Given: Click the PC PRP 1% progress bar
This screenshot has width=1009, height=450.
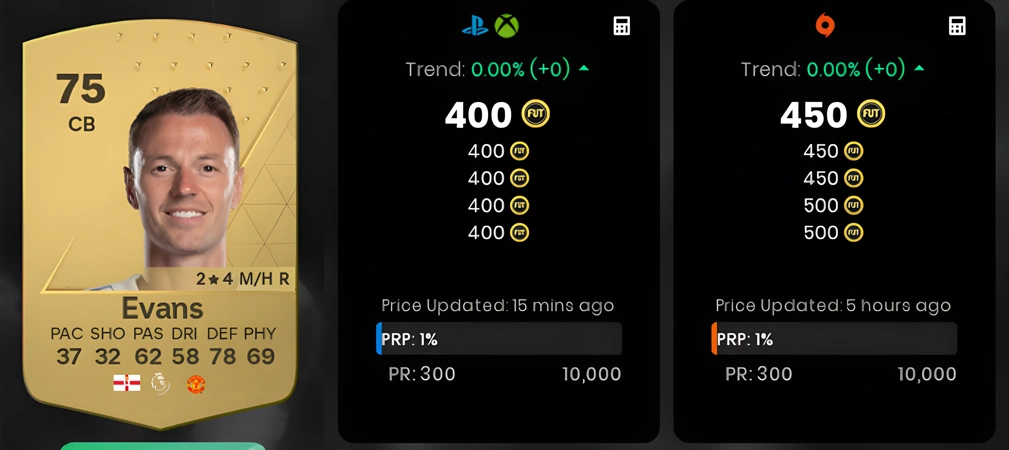Looking at the screenshot, I should 834,339.
